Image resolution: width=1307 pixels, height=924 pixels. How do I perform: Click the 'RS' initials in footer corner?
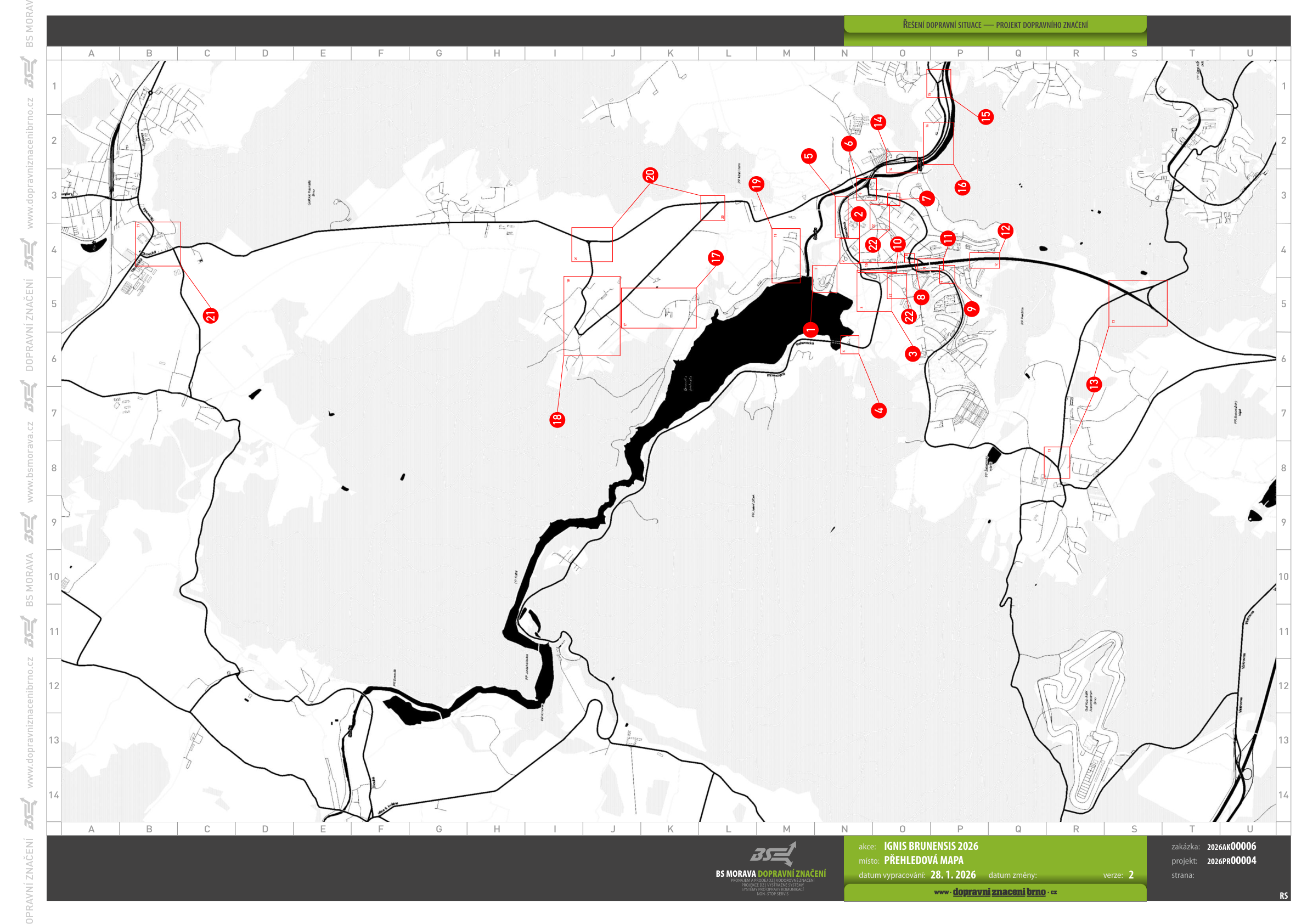(x=1283, y=895)
